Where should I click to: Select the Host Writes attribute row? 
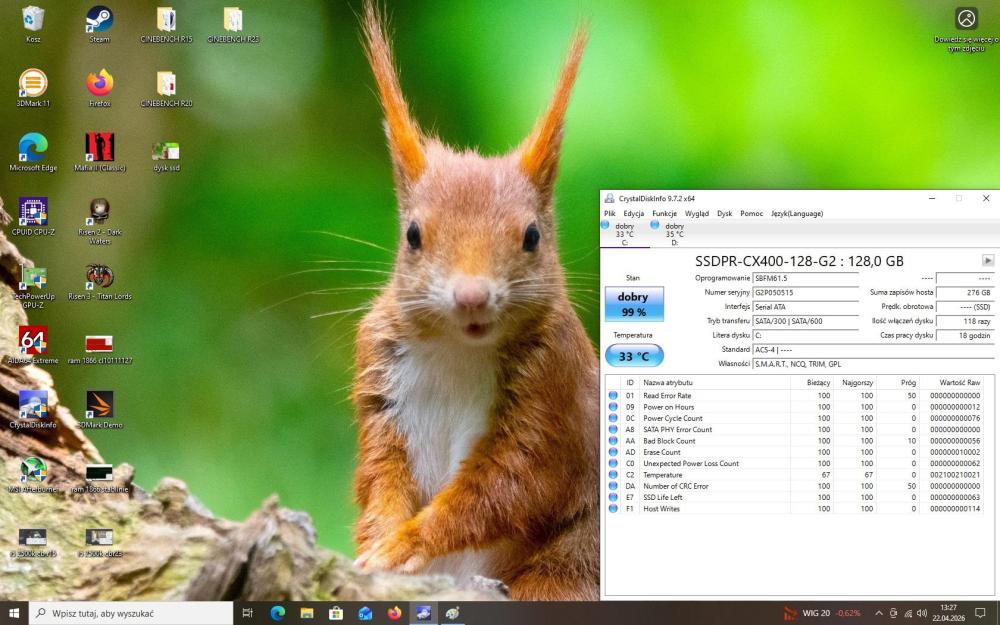point(795,509)
